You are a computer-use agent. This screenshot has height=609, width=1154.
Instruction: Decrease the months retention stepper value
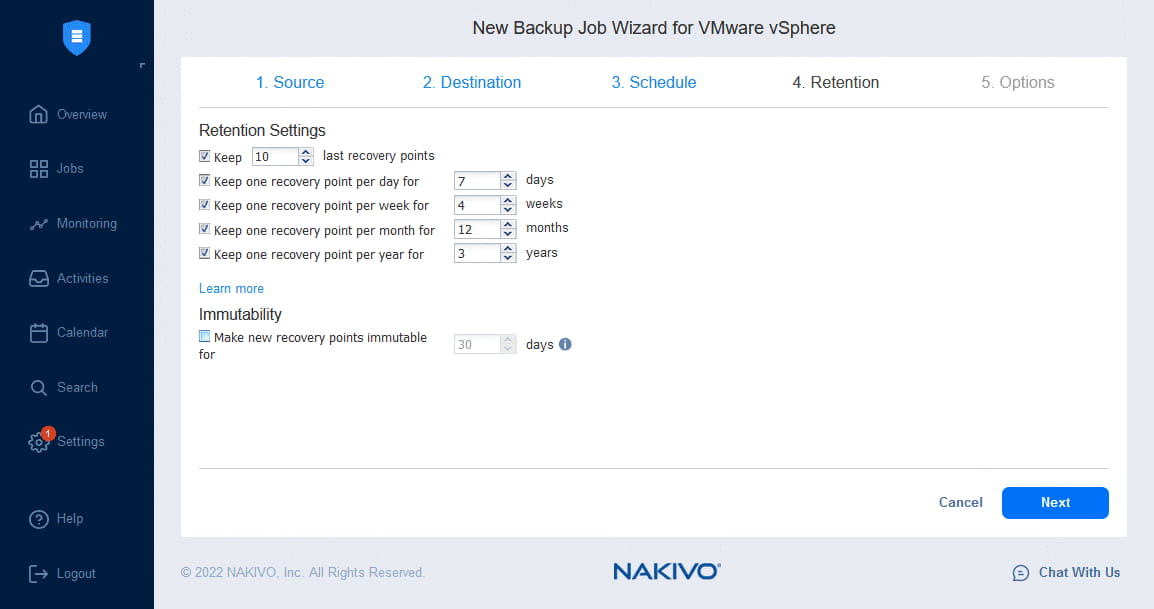pyautogui.click(x=508, y=233)
